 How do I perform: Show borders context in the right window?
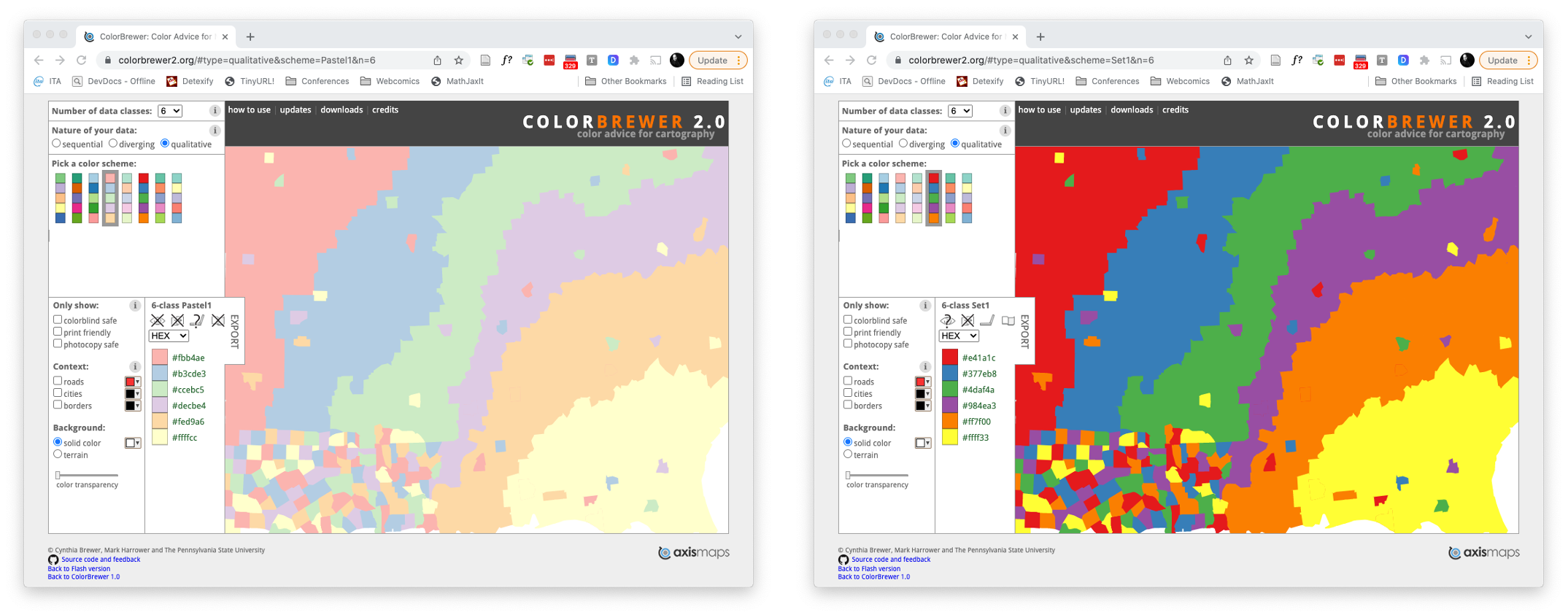pos(848,405)
